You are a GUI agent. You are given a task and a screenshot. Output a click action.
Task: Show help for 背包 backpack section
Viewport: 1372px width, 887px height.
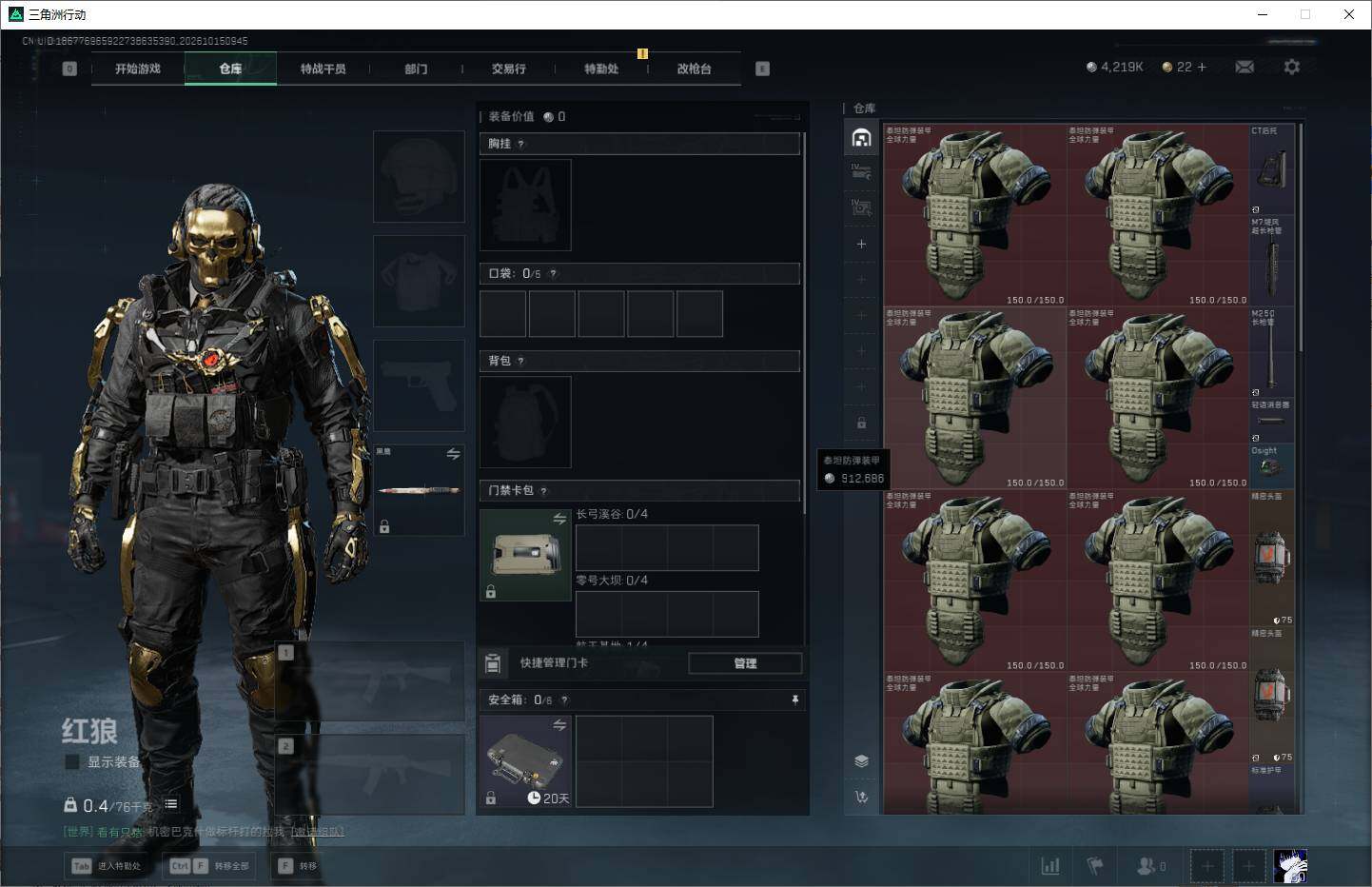[x=520, y=362]
